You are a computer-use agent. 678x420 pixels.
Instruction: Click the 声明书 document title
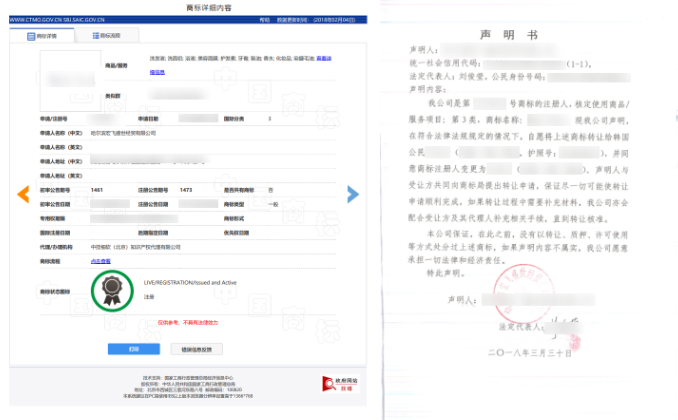[509, 35]
